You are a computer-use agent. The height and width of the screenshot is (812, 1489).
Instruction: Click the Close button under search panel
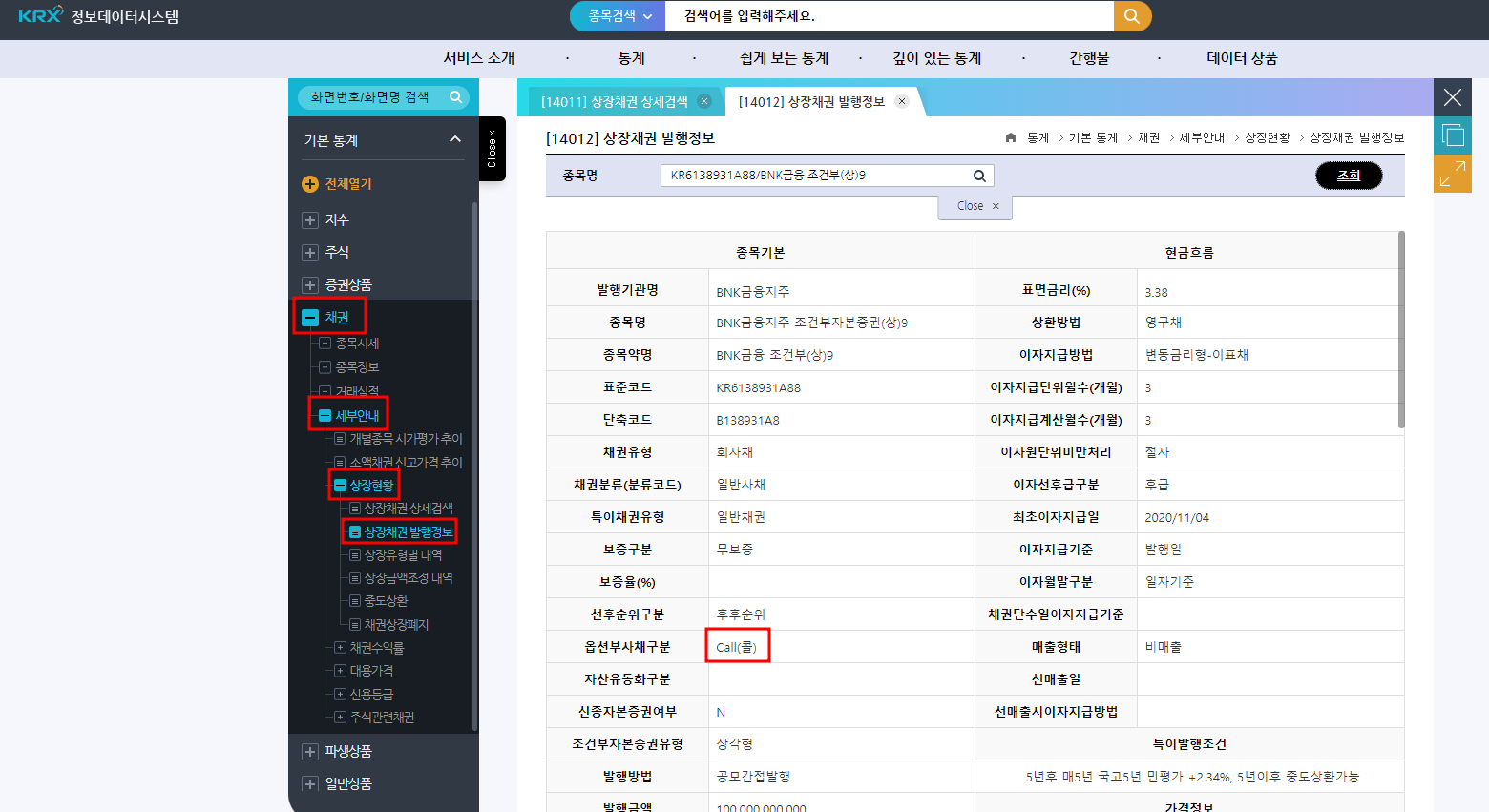[x=975, y=206]
